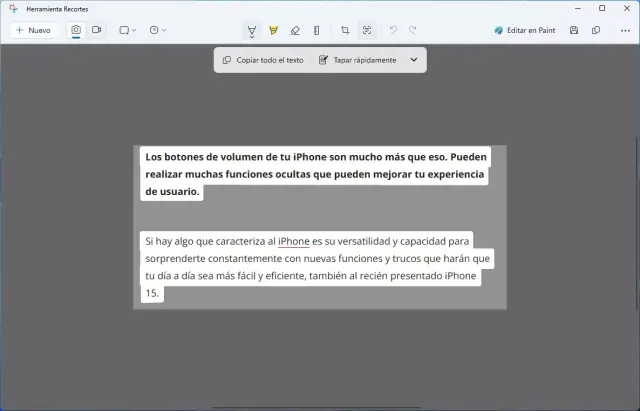Screen dimensions: 640x411
Task: Select the eraser tool
Action: (x=295, y=30)
